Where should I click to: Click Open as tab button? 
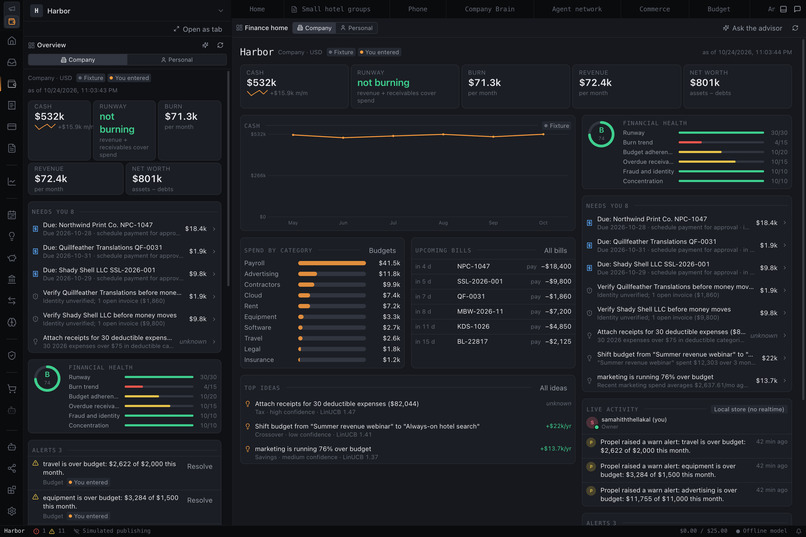tap(198, 29)
